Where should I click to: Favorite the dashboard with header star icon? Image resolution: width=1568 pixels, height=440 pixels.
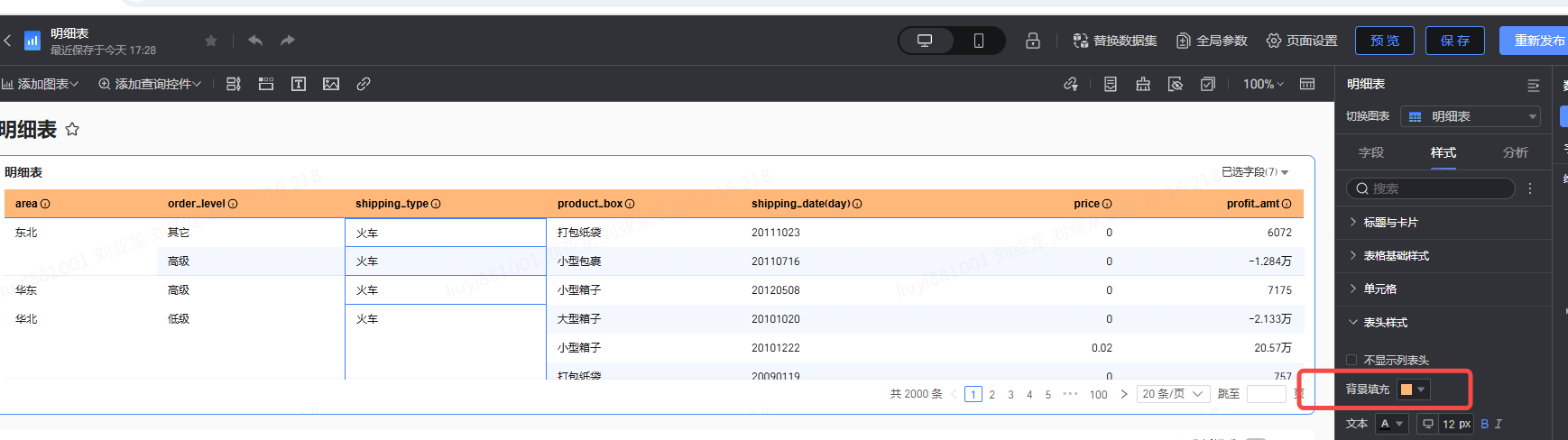pyautogui.click(x=211, y=41)
